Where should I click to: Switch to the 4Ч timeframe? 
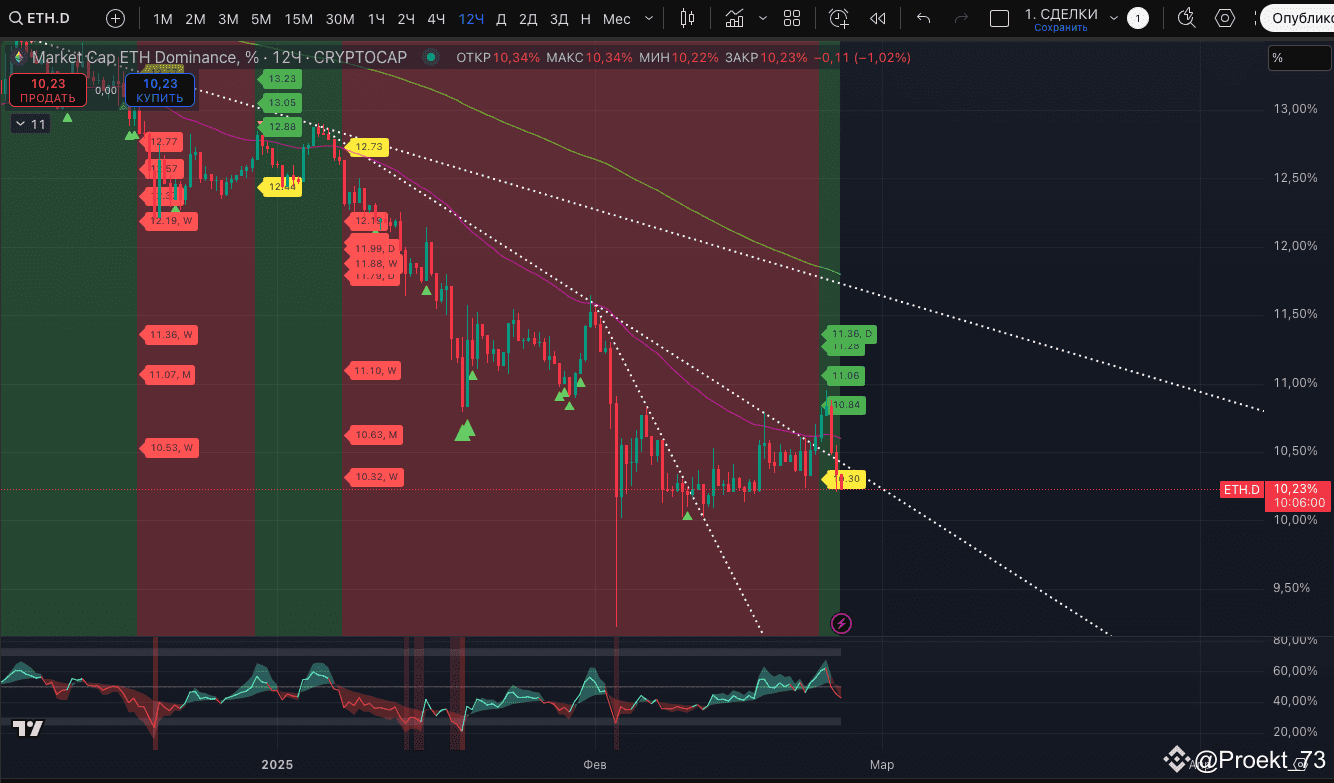pyautogui.click(x=436, y=18)
